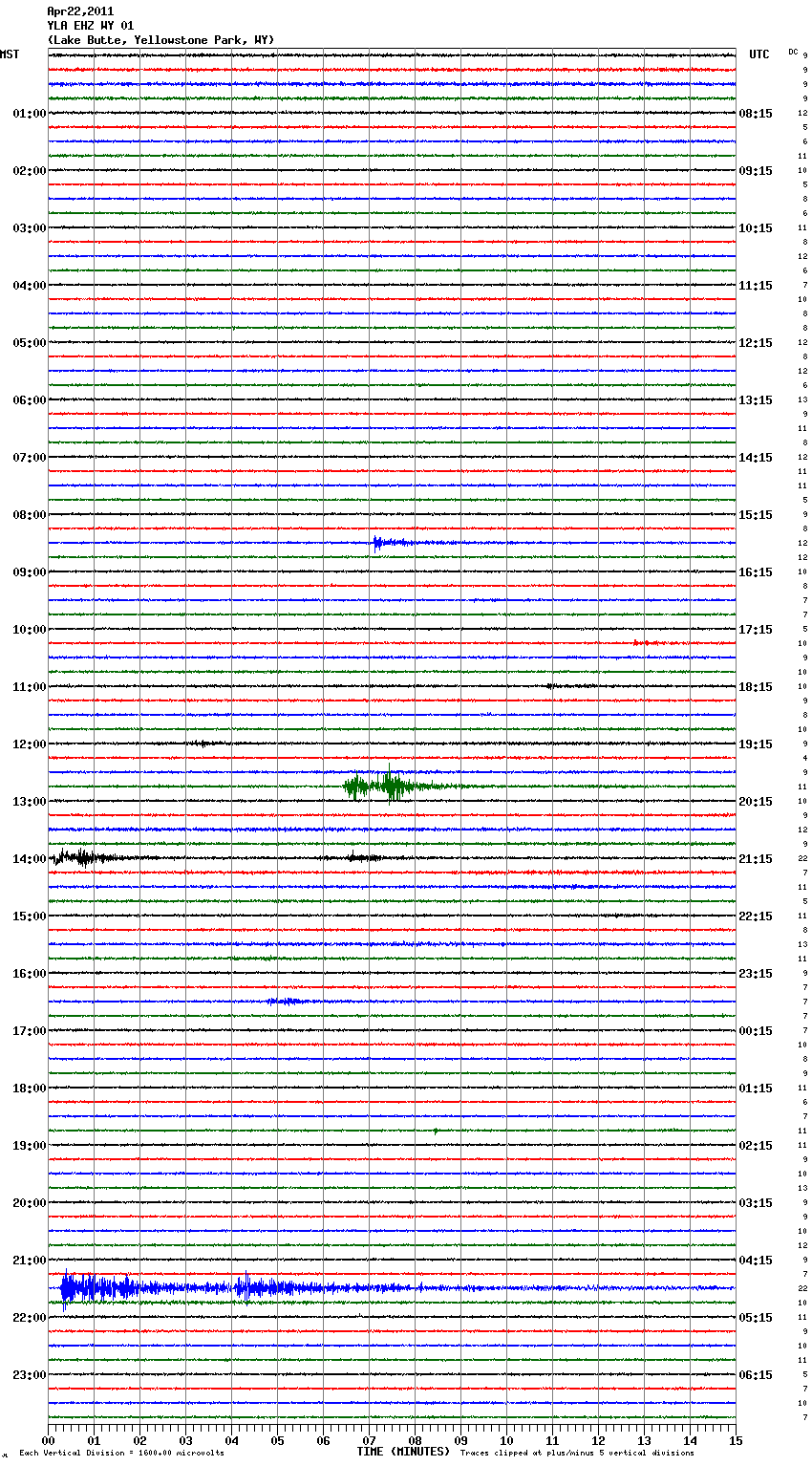Select the 02:00 MST hour label
Image resolution: width=812 pixels, height=1466 pixels.
coord(30,171)
